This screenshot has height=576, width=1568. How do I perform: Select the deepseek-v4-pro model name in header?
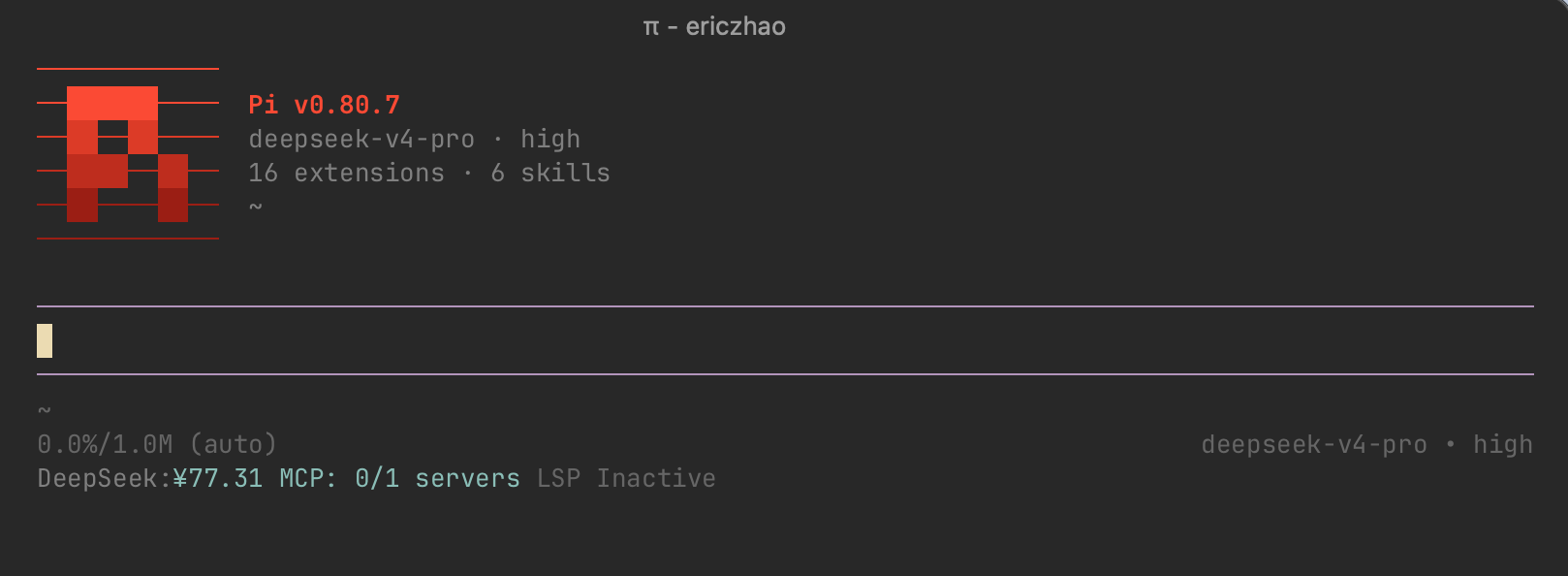coord(361,140)
